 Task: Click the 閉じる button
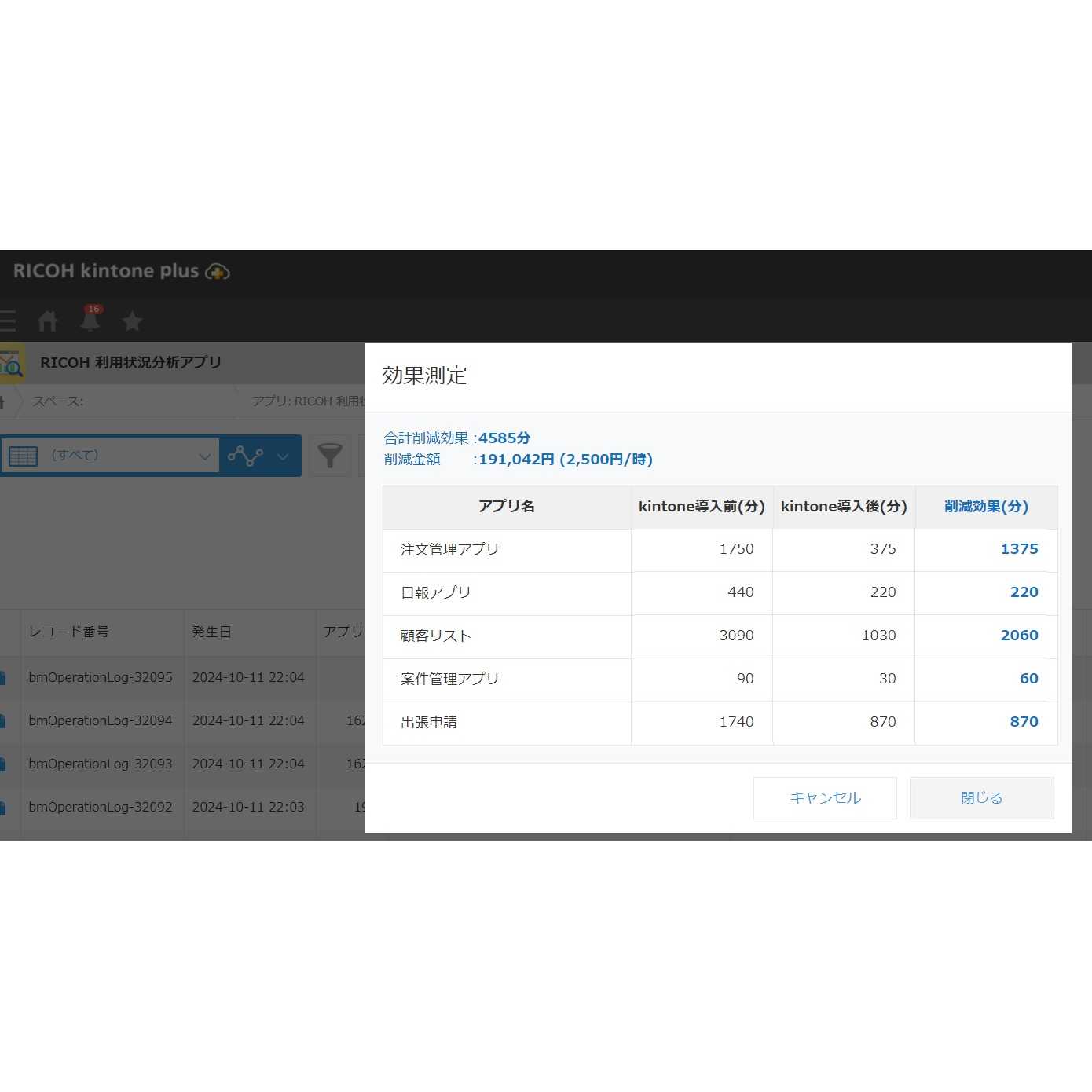coord(982,798)
